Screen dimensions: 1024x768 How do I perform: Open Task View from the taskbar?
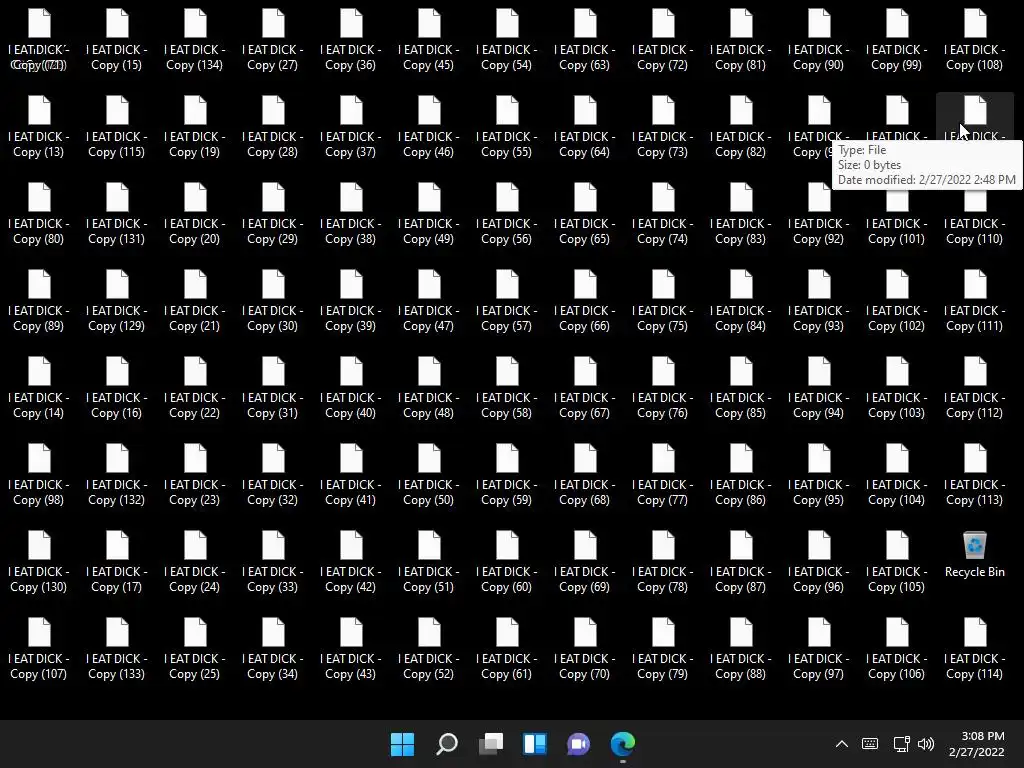(x=491, y=744)
